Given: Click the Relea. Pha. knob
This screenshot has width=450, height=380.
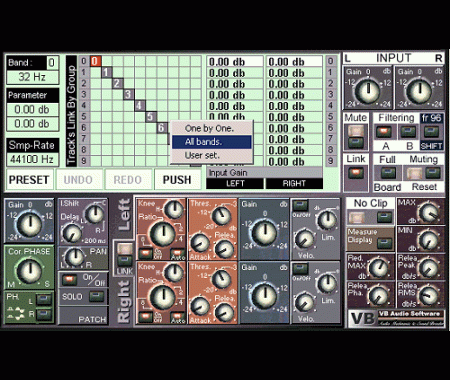Looking at the screenshot, I should point(379,296).
